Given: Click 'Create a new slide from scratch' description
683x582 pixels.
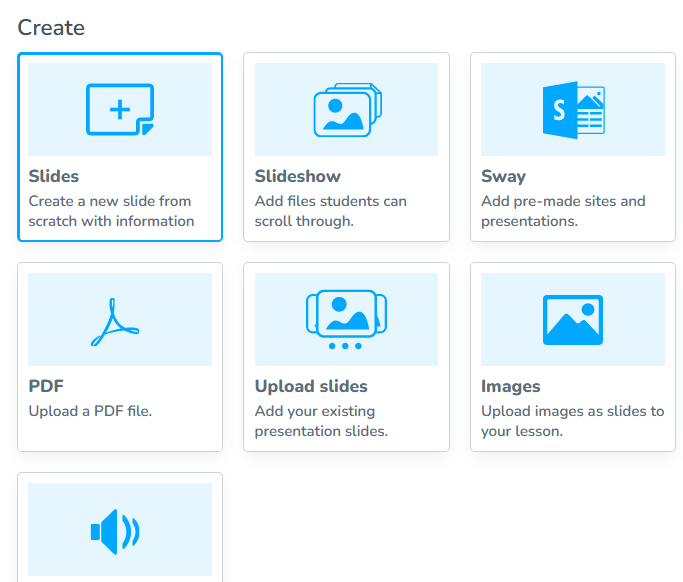Looking at the screenshot, I should point(111,211).
